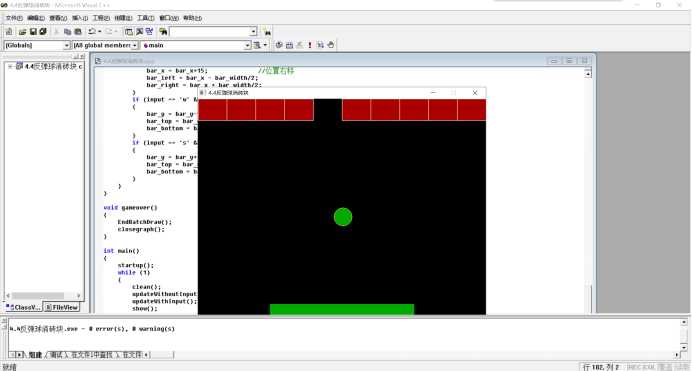Click the Stop Build icon

[x=300, y=45]
